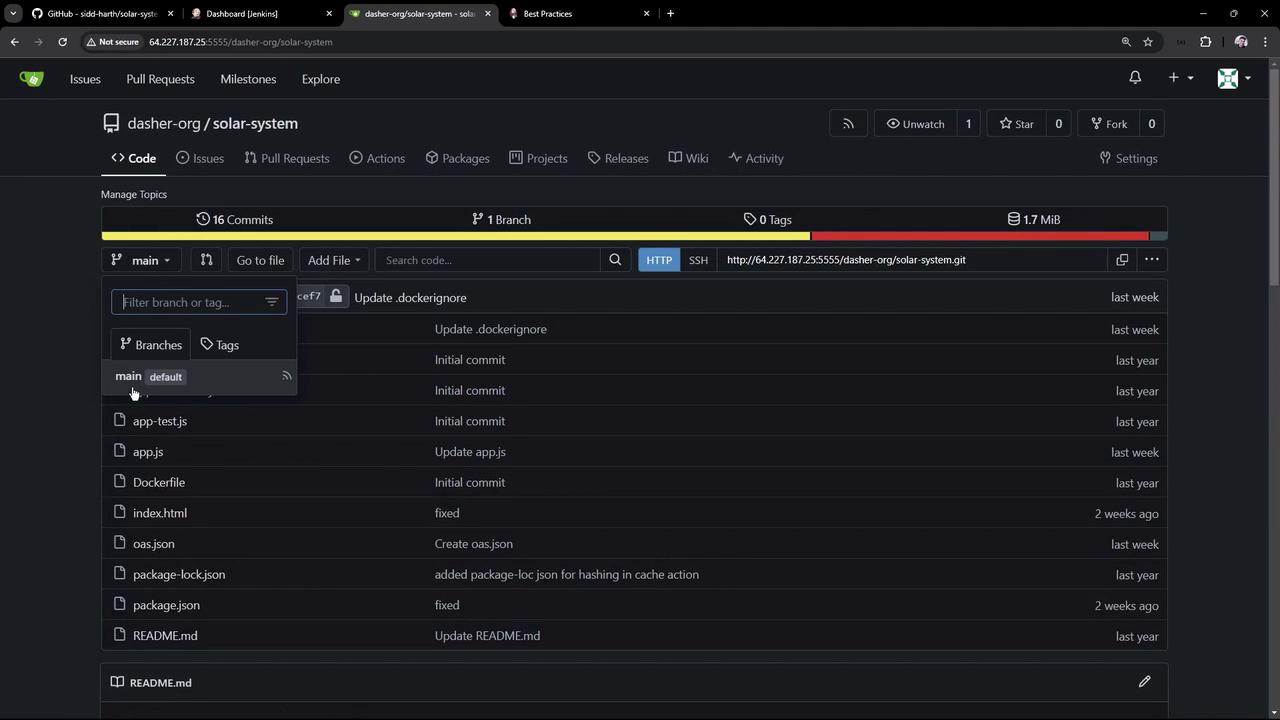Open the 1 Branch link
This screenshot has width=1280, height=720.
501,219
